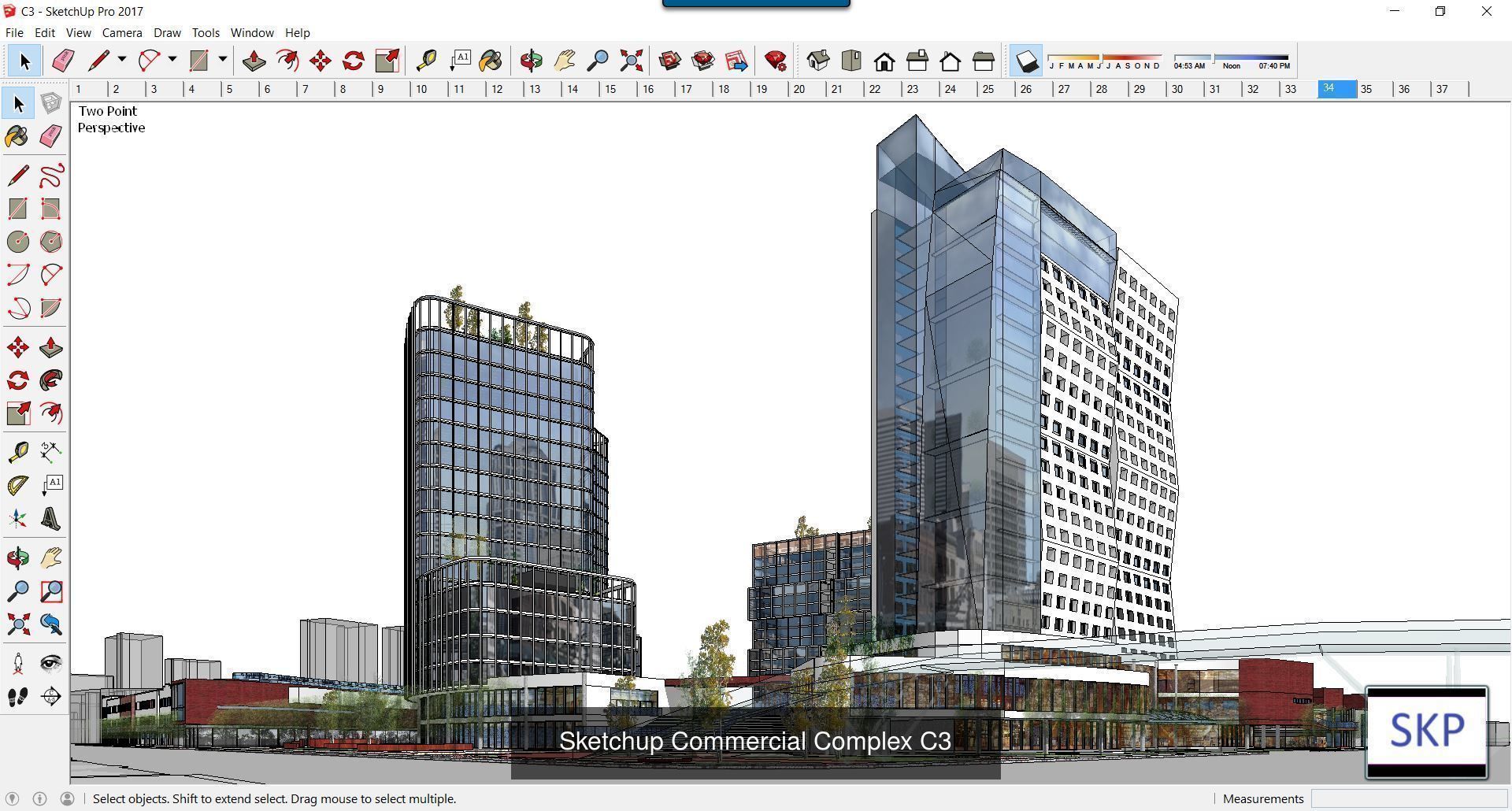Choose the Freehand drawing tool

click(51, 175)
